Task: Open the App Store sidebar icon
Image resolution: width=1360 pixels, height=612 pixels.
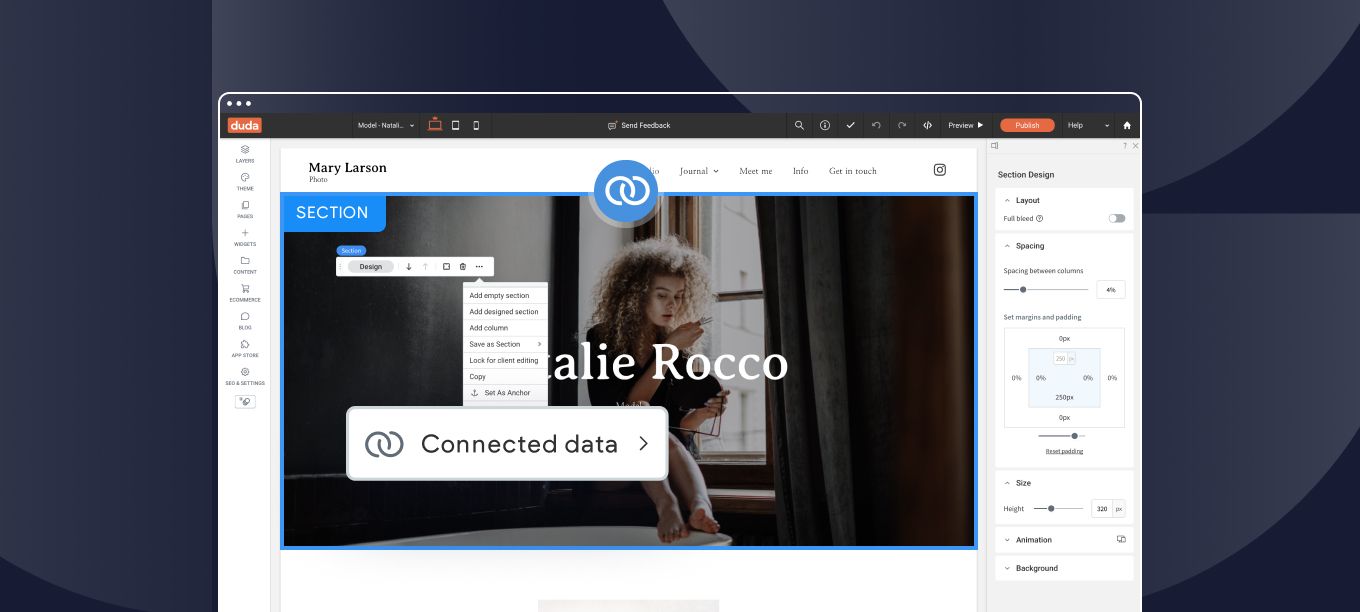Action: pos(245,348)
